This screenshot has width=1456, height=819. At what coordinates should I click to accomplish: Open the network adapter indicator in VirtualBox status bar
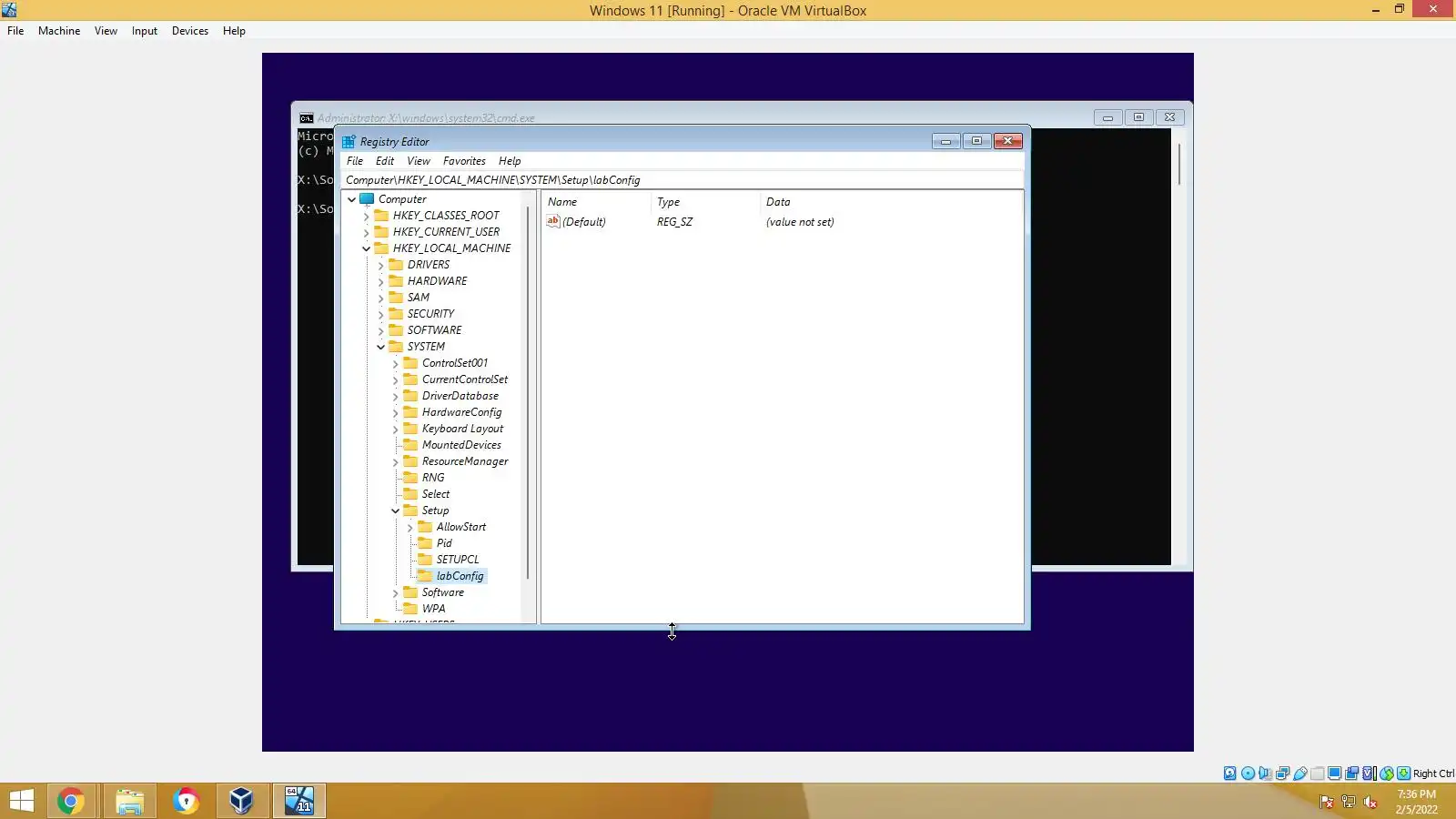pos(1282,773)
